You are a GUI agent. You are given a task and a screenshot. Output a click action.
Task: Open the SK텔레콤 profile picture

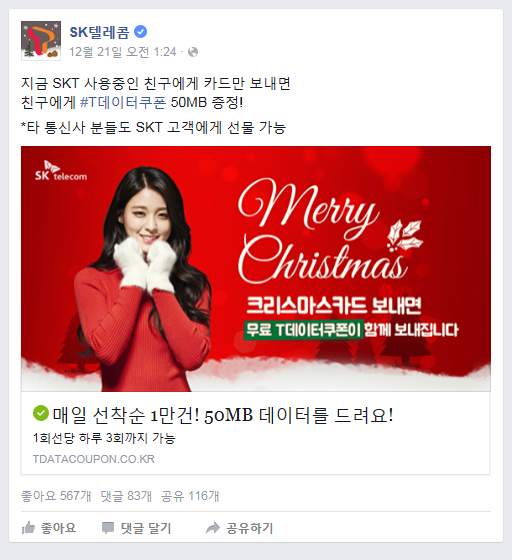coord(41,41)
